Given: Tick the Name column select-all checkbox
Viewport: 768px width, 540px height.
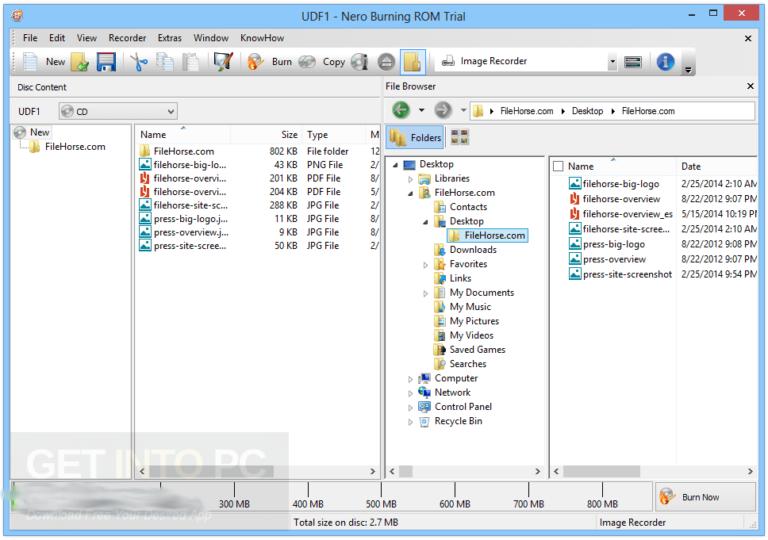Looking at the screenshot, I should [x=558, y=167].
